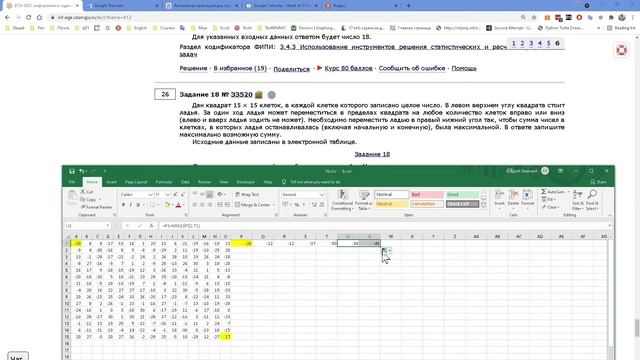Click Cut in the Clipboard group
This screenshot has width=640, height=360.
[x=87, y=191]
